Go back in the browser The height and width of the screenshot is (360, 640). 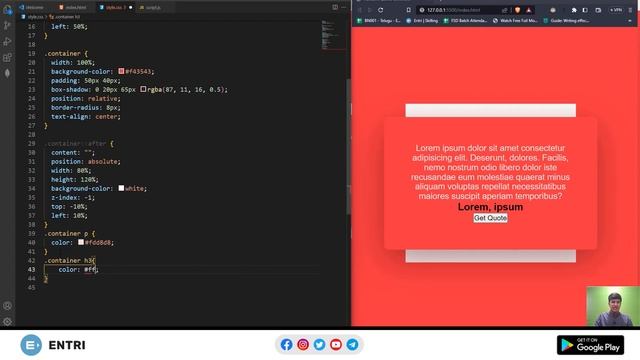[x=360, y=10]
